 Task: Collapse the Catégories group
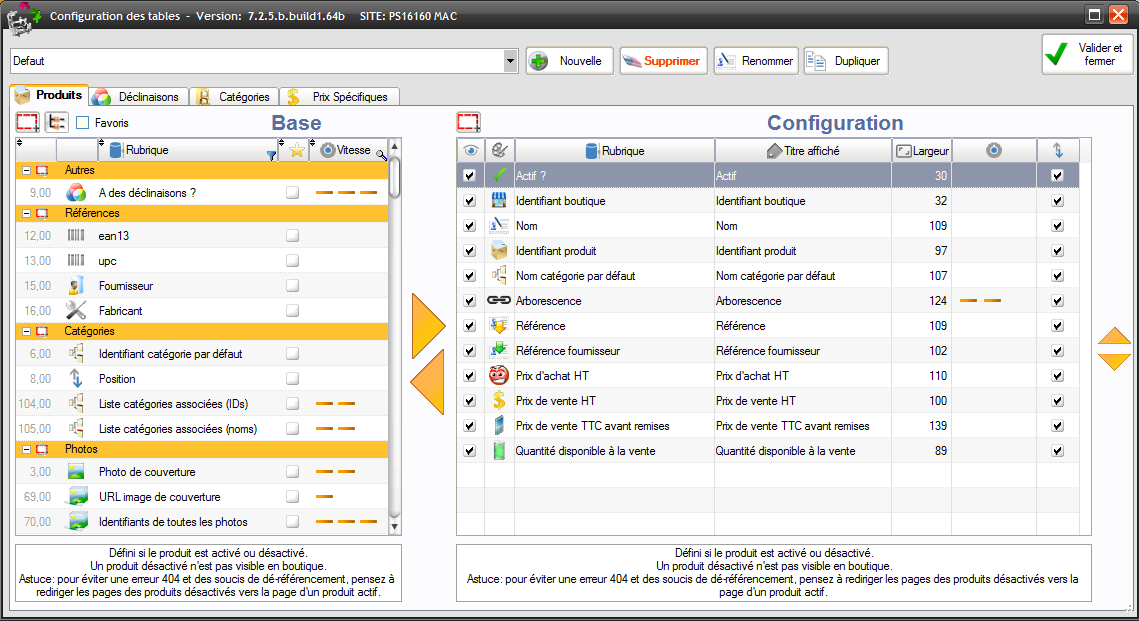pos(26,331)
